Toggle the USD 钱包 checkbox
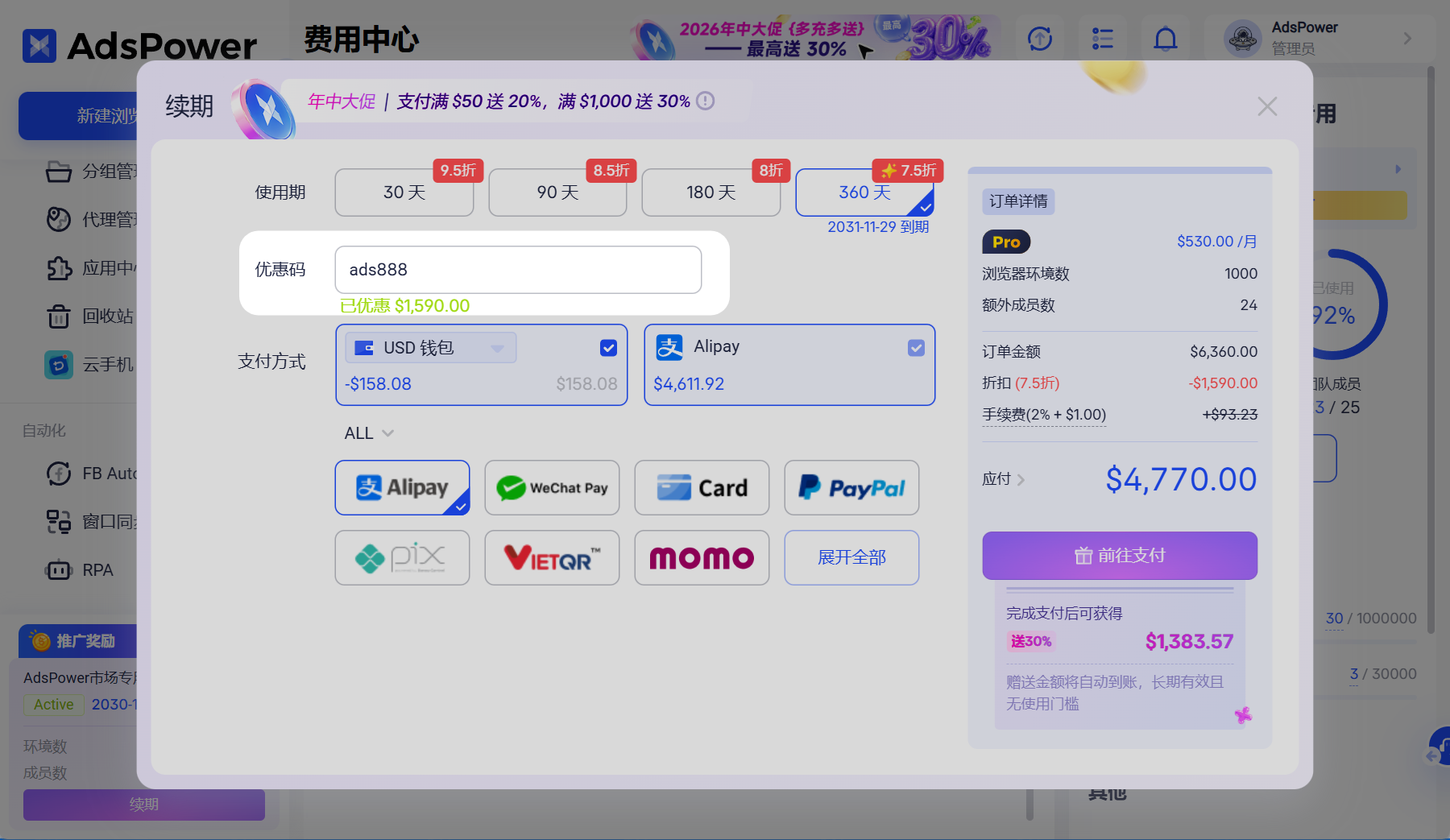Screen dimensions: 1450x840 pos(608,348)
